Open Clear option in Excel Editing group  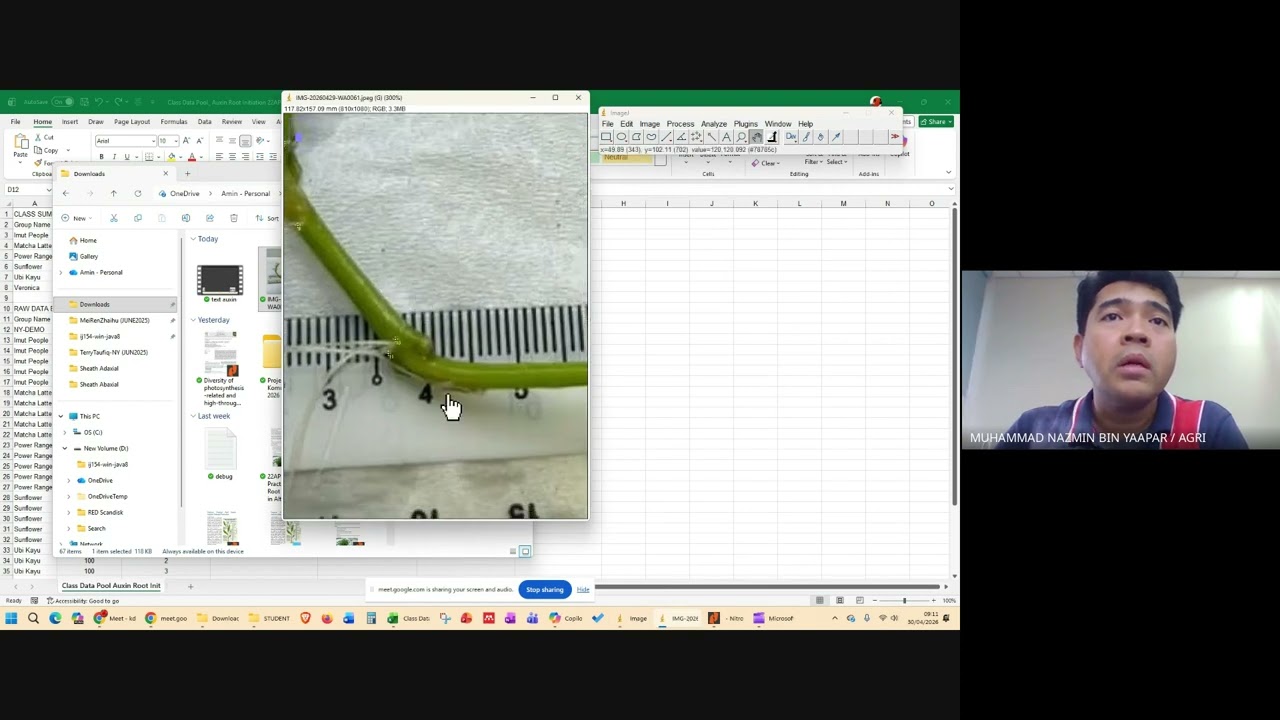click(x=768, y=163)
